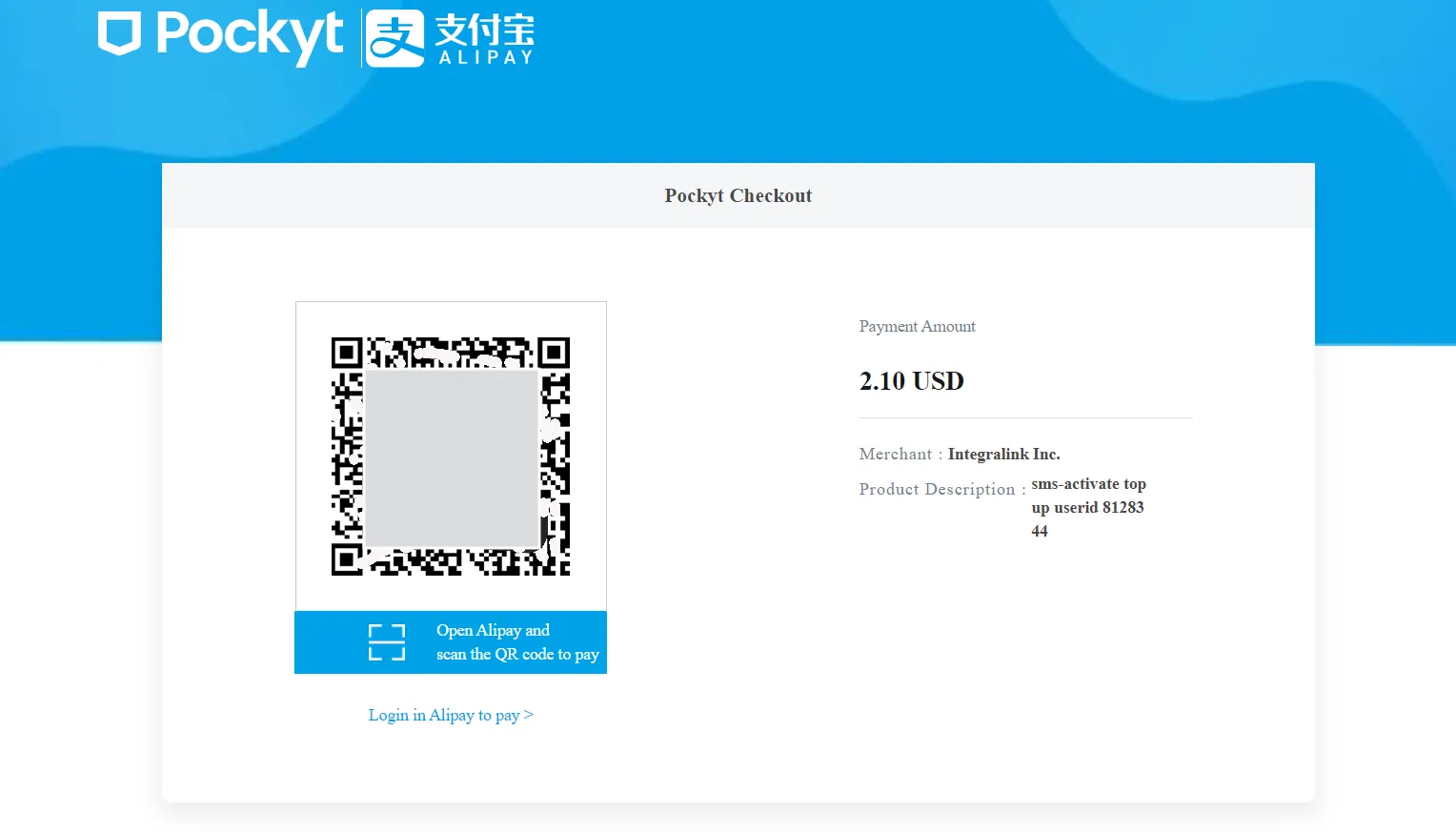Click the scan frame icon in blue banner
1456x832 pixels.
click(387, 642)
